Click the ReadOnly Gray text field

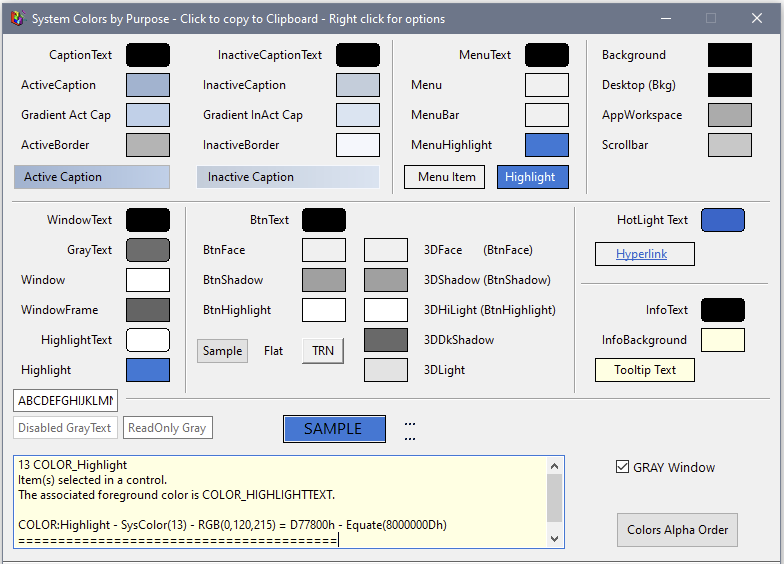coord(167,428)
